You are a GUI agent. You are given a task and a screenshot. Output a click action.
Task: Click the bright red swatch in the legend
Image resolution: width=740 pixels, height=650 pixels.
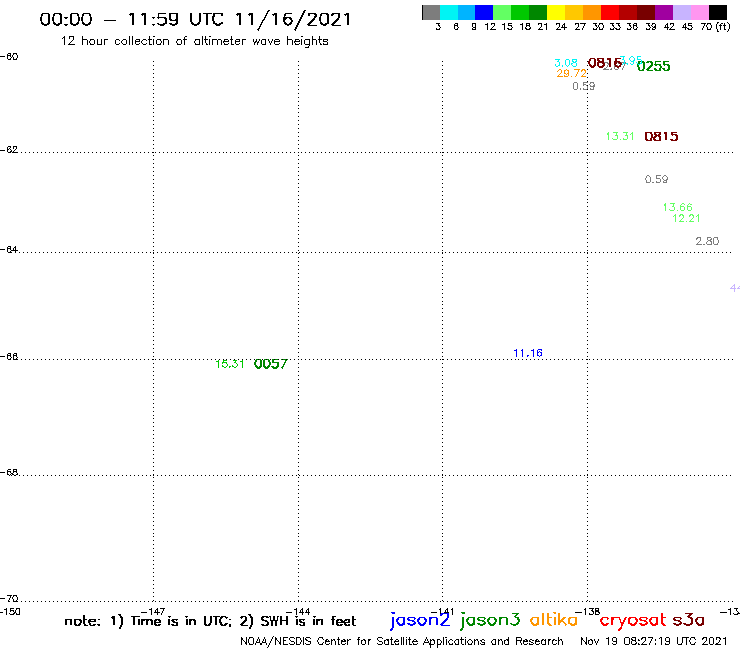click(610, 12)
